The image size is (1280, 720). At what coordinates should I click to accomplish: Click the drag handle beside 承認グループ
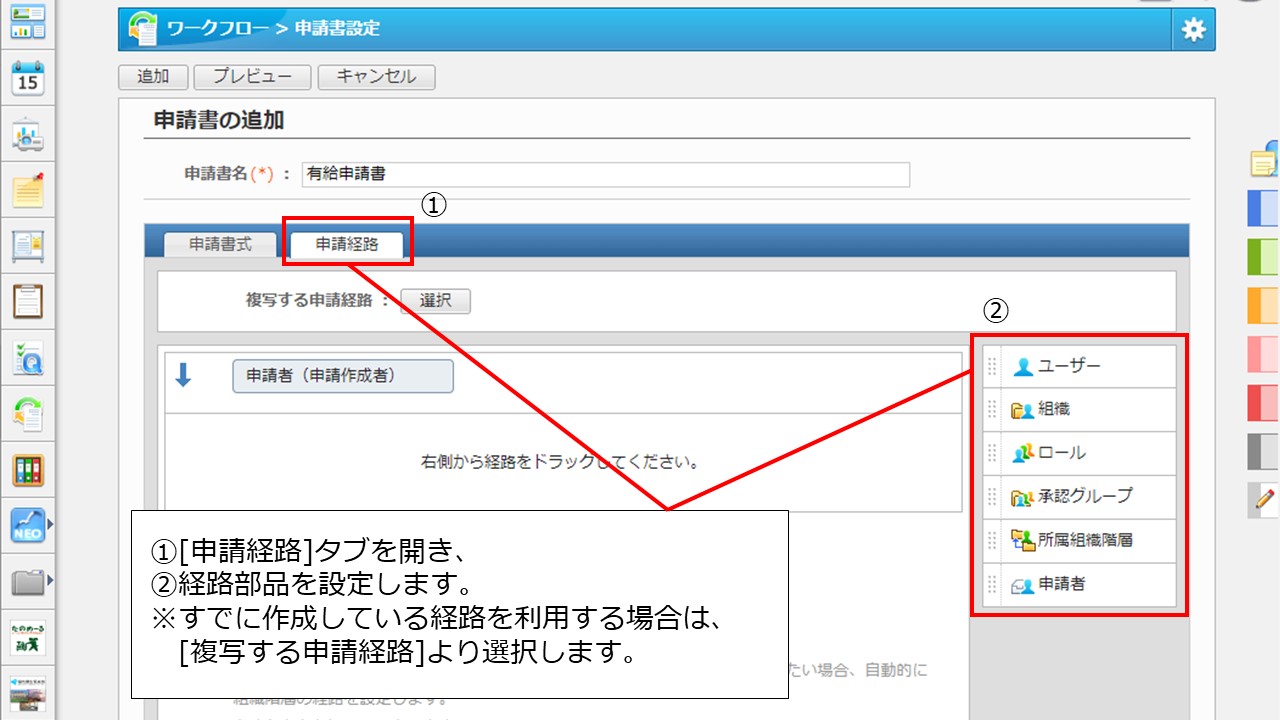pos(992,497)
